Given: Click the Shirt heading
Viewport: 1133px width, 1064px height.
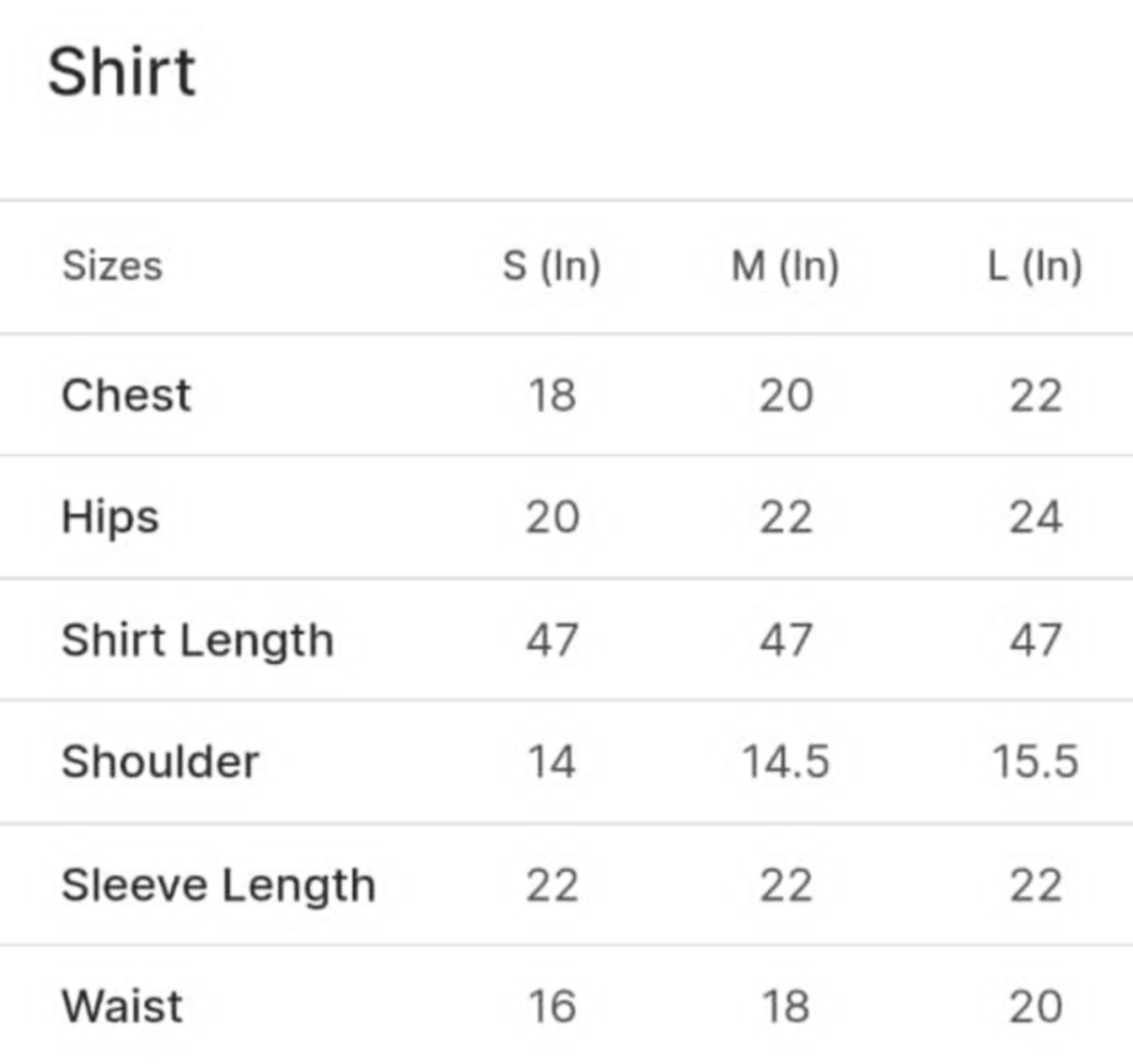Looking at the screenshot, I should pyautogui.click(x=122, y=71).
